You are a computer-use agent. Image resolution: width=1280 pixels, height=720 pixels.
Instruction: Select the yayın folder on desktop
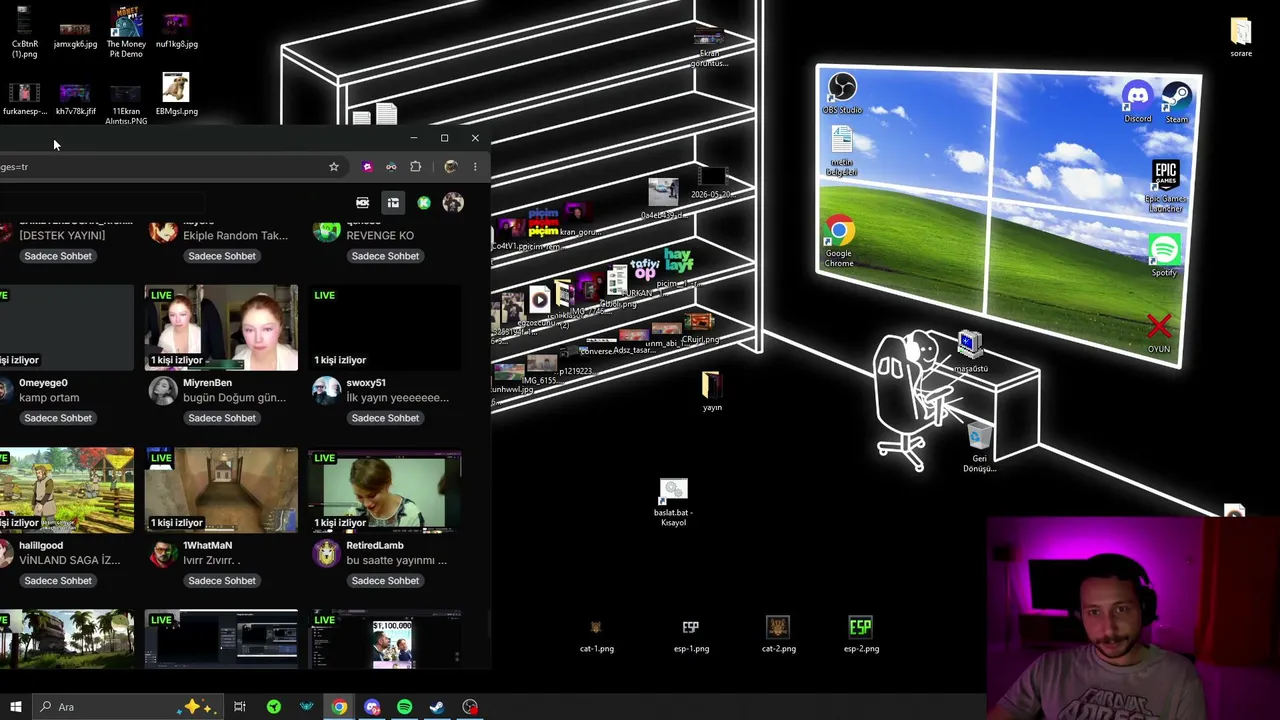712,391
